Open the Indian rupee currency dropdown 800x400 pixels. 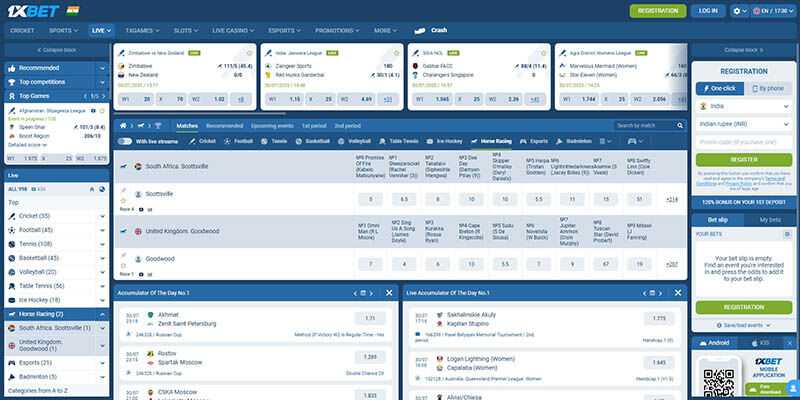744,124
